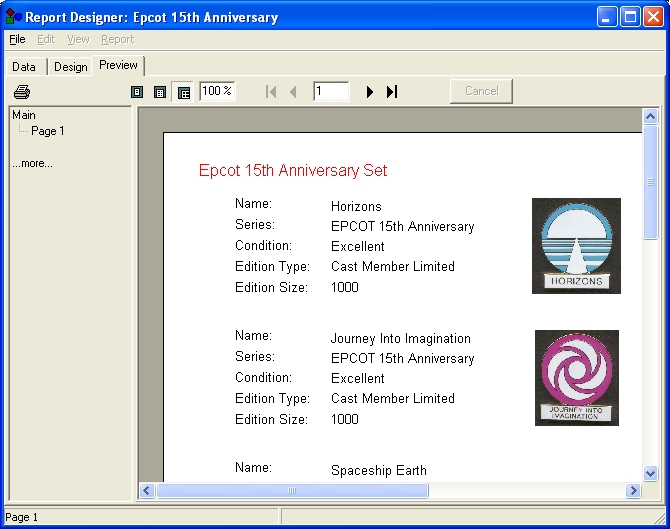670x529 pixels.
Task: Click the Horizons pin image
Action: (x=576, y=245)
